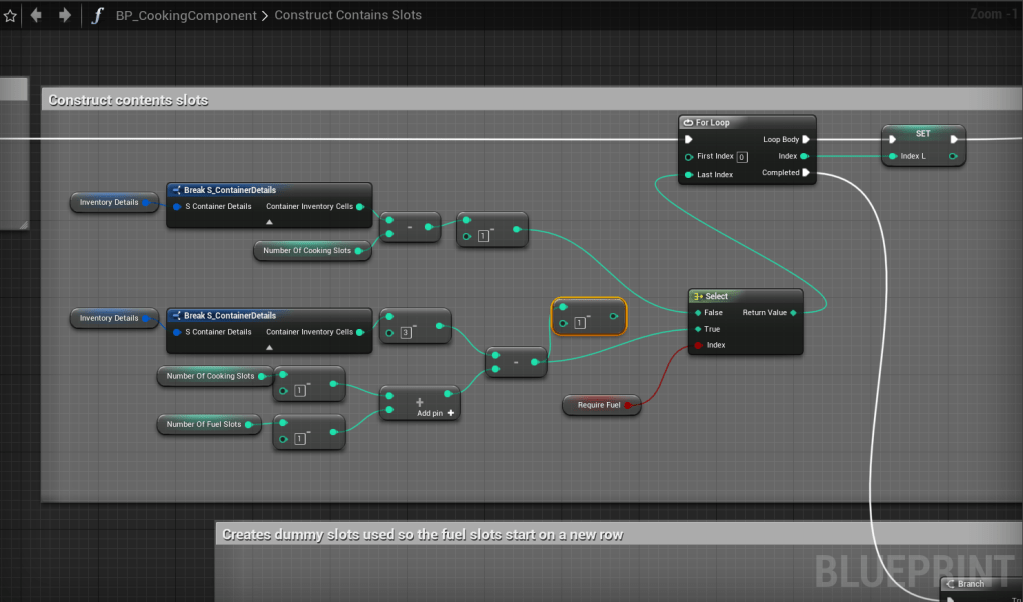Select the Require Fuel variable node

click(x=599, y=405)
